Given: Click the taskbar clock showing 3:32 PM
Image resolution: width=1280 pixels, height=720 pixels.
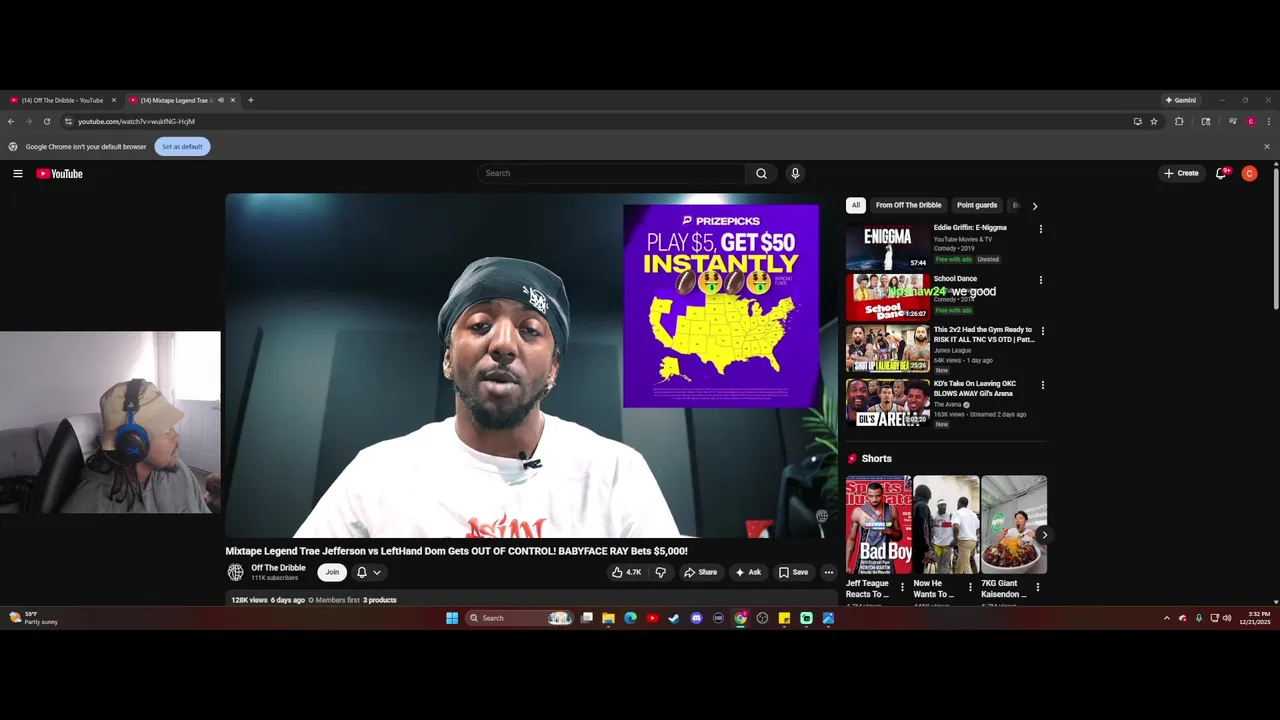Looking at the screenshot, I should pos(1255,618).
